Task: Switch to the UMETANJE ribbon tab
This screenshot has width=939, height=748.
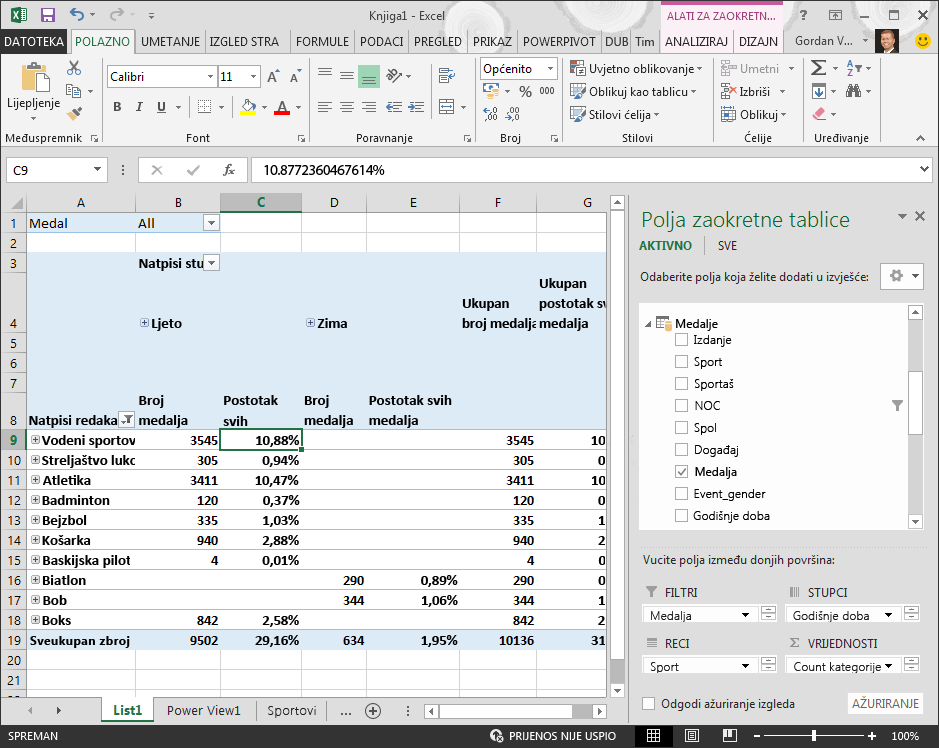Action: point(171,41)
